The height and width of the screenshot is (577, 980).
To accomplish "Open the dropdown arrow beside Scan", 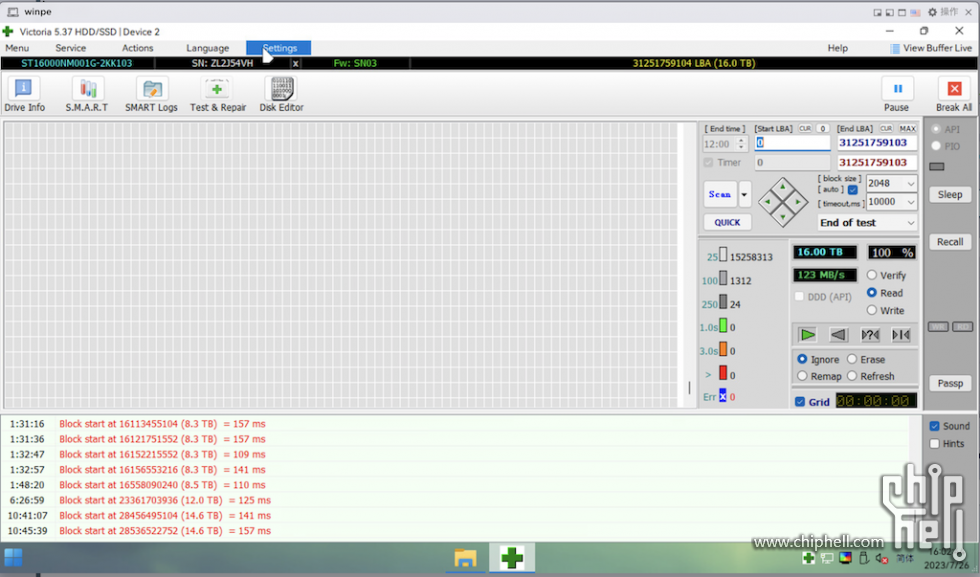I will (x=744, y=194).
